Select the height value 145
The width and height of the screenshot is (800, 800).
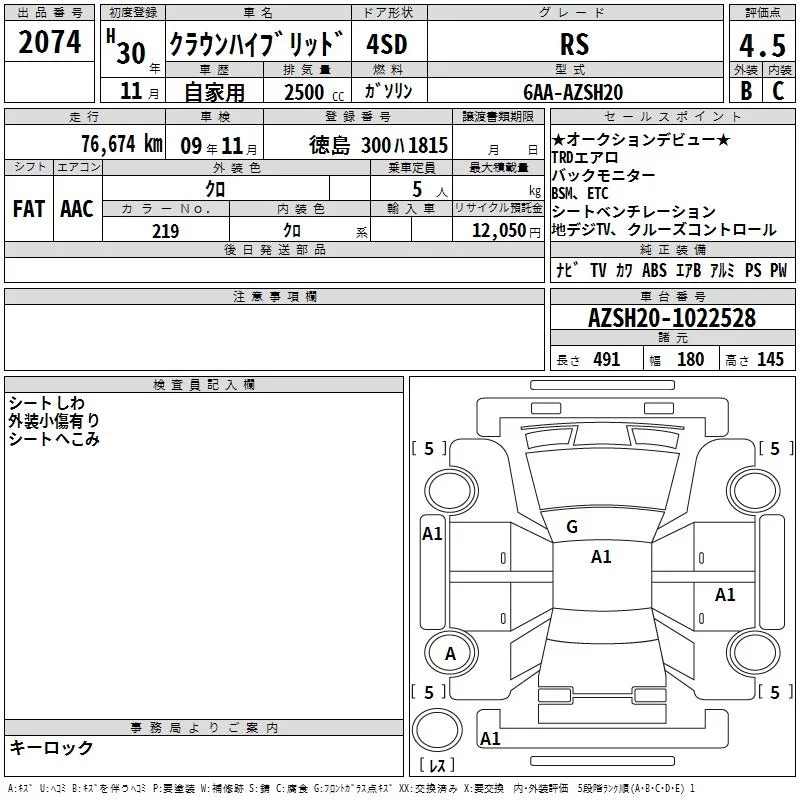770,359
